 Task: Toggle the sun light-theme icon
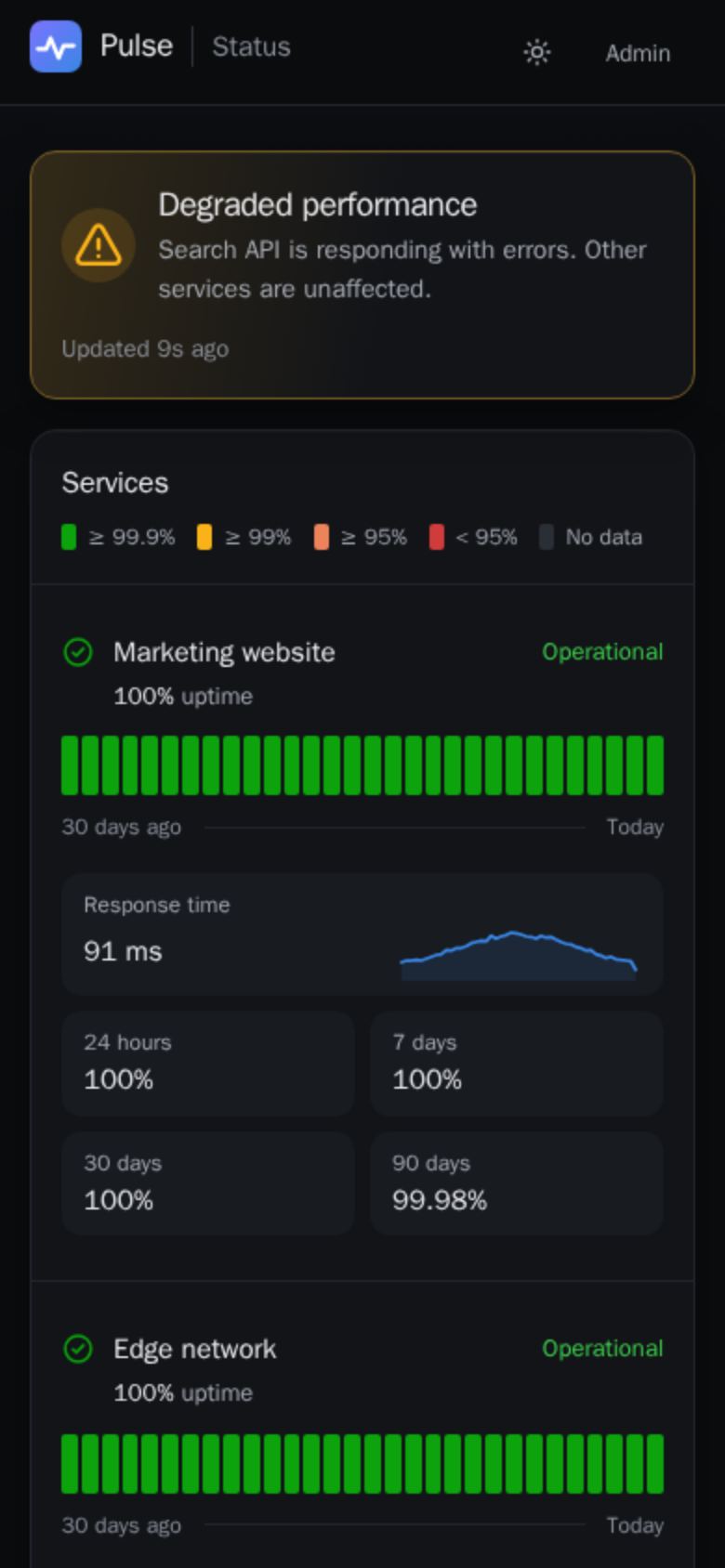tap(537, 52)
